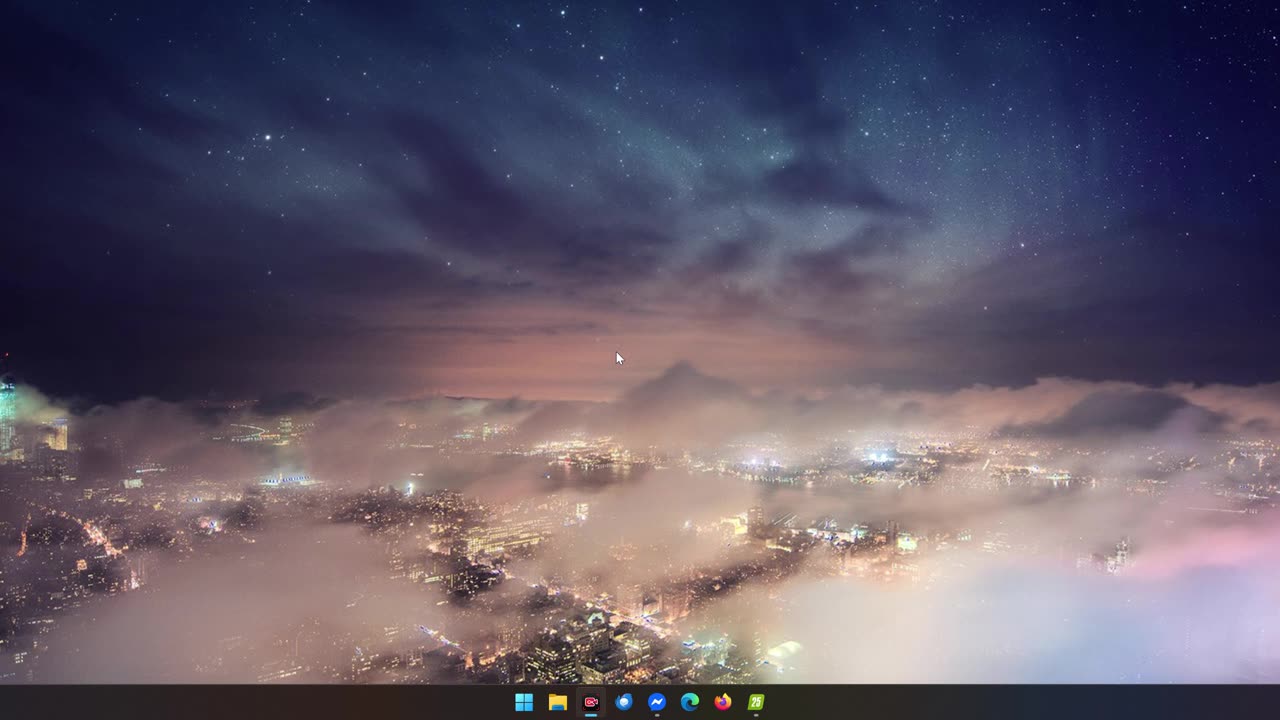The height and width of the screenshot is (720, 1280).
Task: Open the green 25 taskbar app
Action: (756, 702)
